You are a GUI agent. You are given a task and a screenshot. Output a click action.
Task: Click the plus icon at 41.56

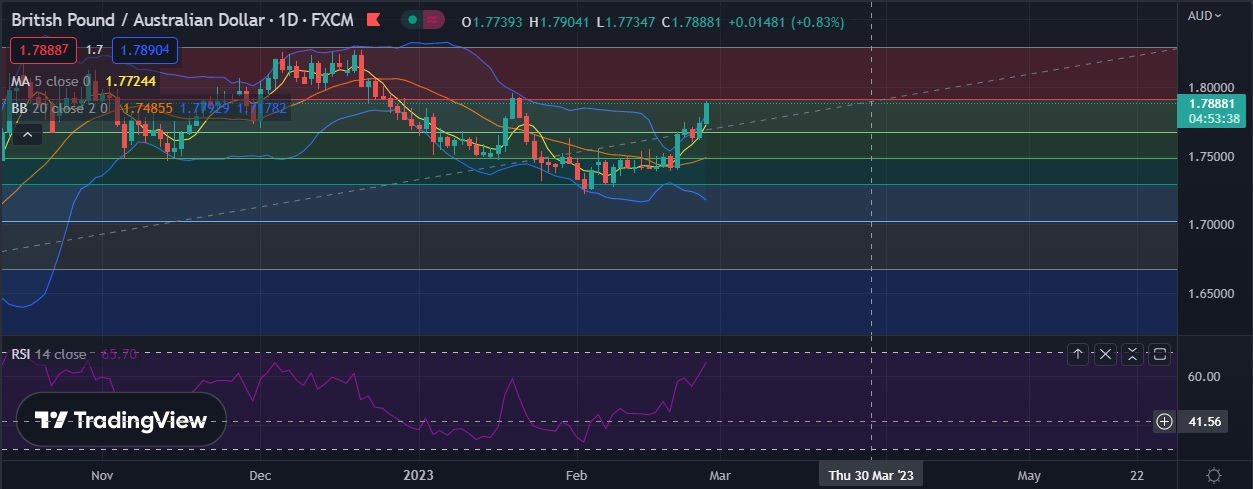tap(1165, 421)
